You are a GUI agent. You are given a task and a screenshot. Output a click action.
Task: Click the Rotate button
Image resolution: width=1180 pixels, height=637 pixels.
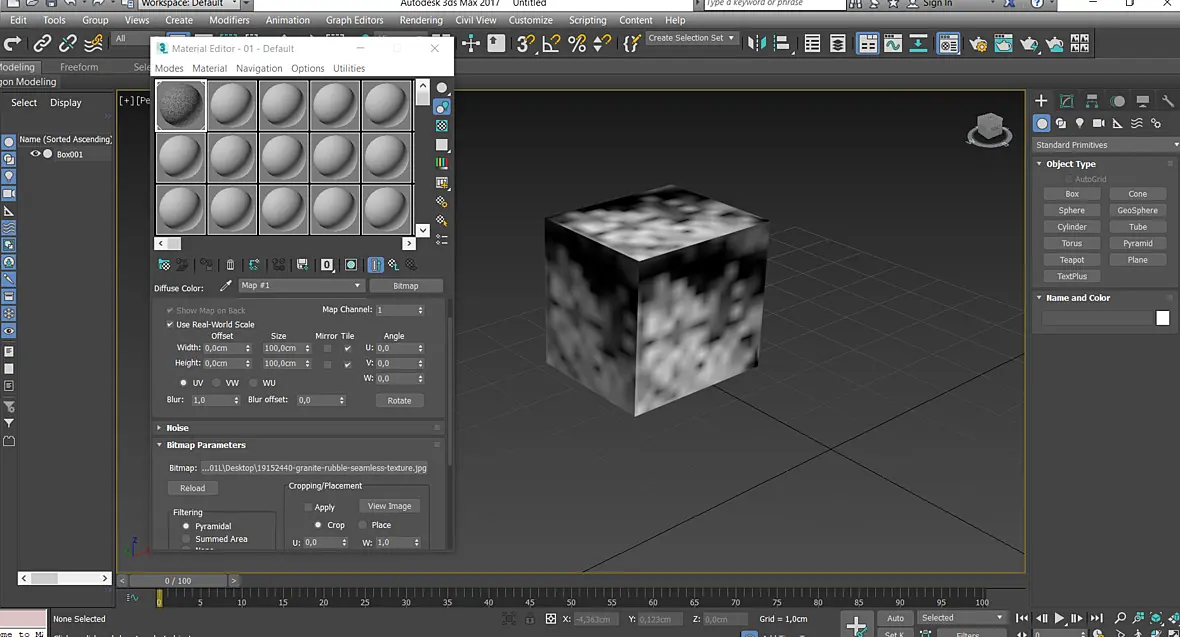400,401
